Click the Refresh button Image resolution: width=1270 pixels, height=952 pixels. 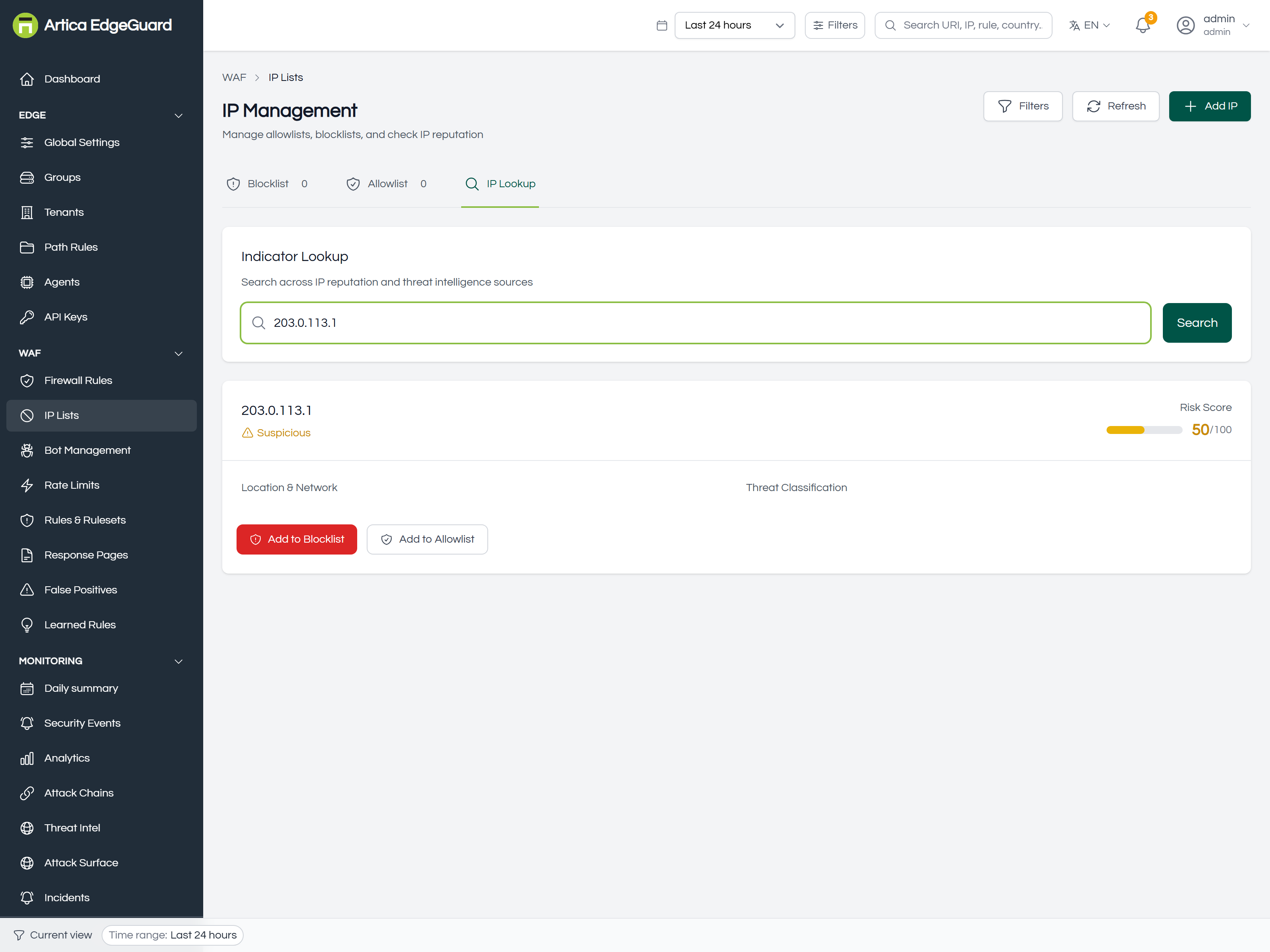[x=1116, y=106]
